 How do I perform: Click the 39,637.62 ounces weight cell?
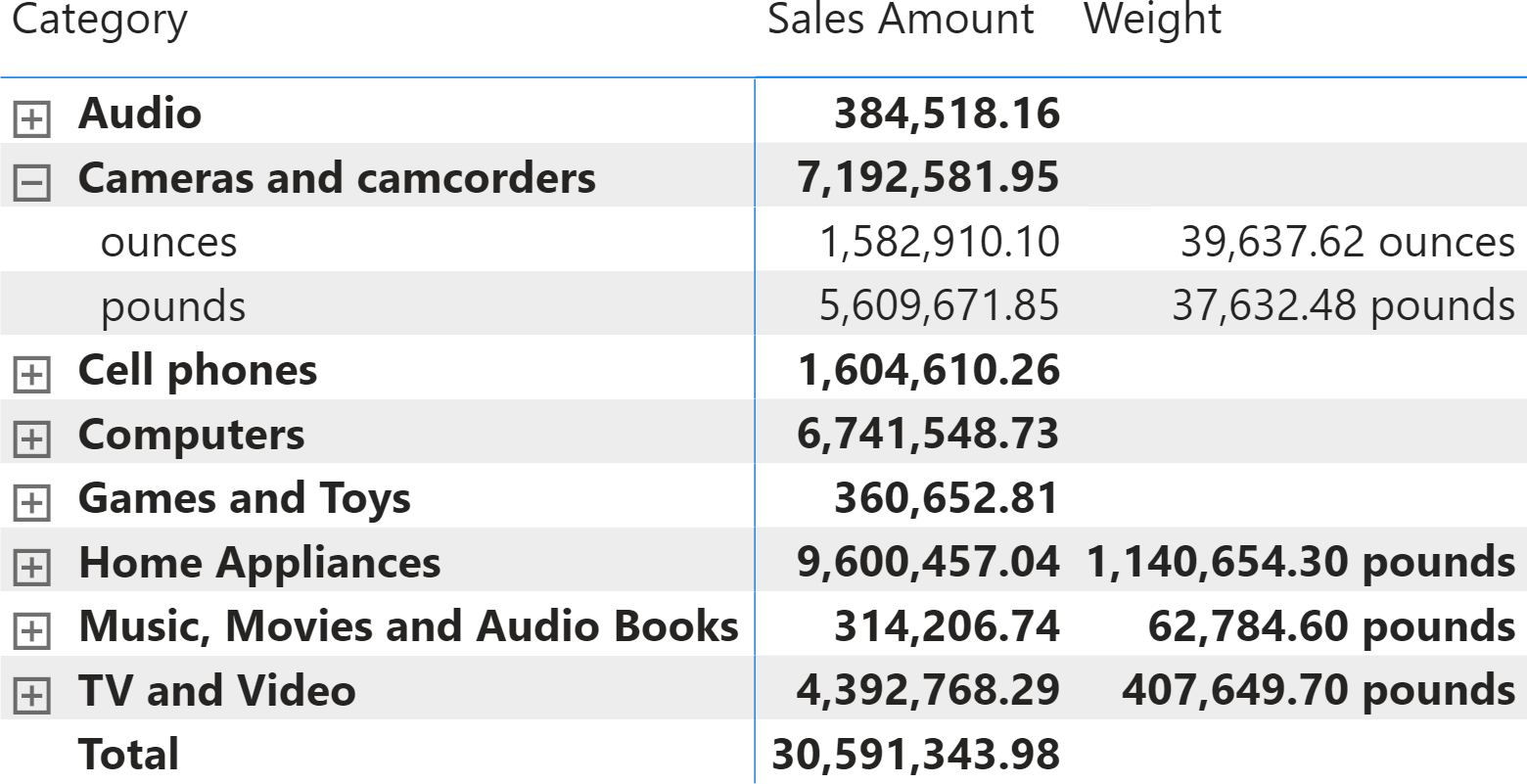pos(1348,242)
